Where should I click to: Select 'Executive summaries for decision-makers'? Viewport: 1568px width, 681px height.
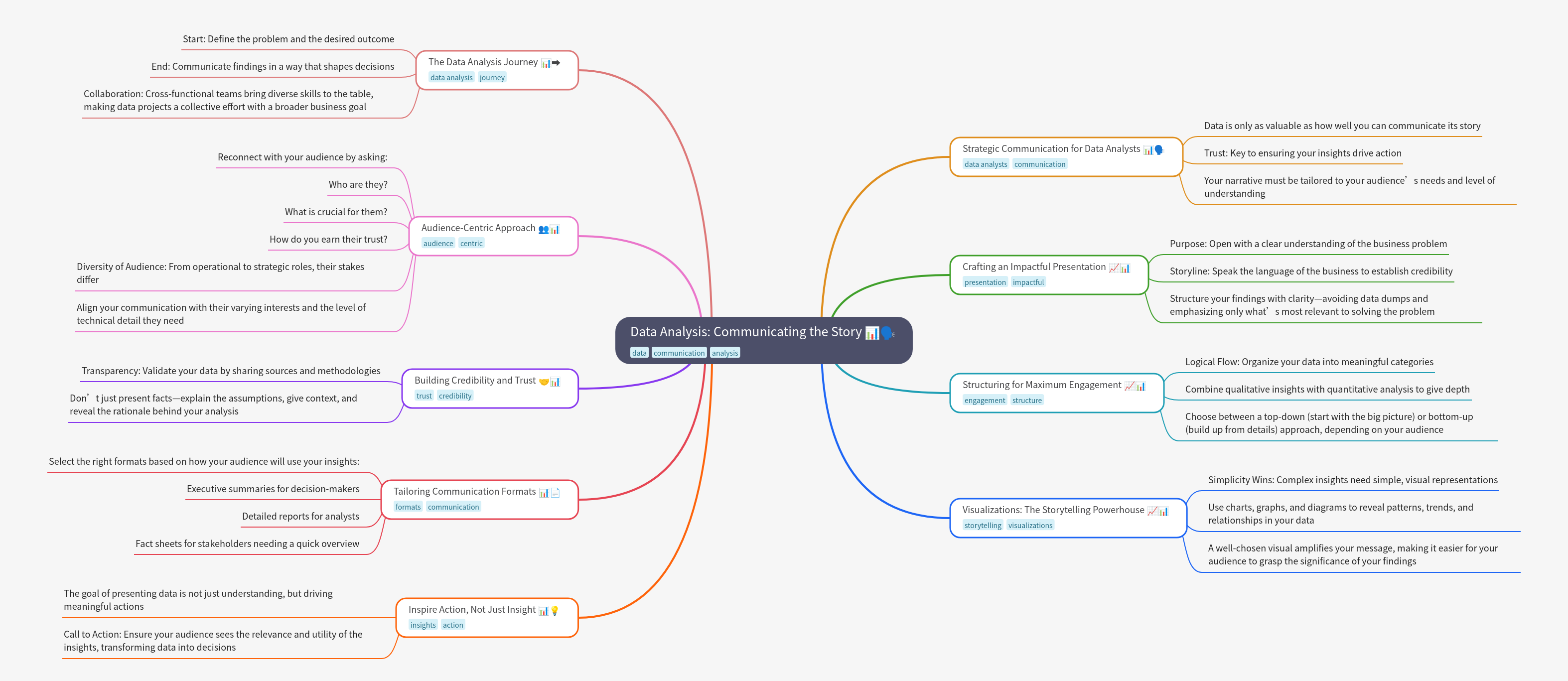click(274, 489)
